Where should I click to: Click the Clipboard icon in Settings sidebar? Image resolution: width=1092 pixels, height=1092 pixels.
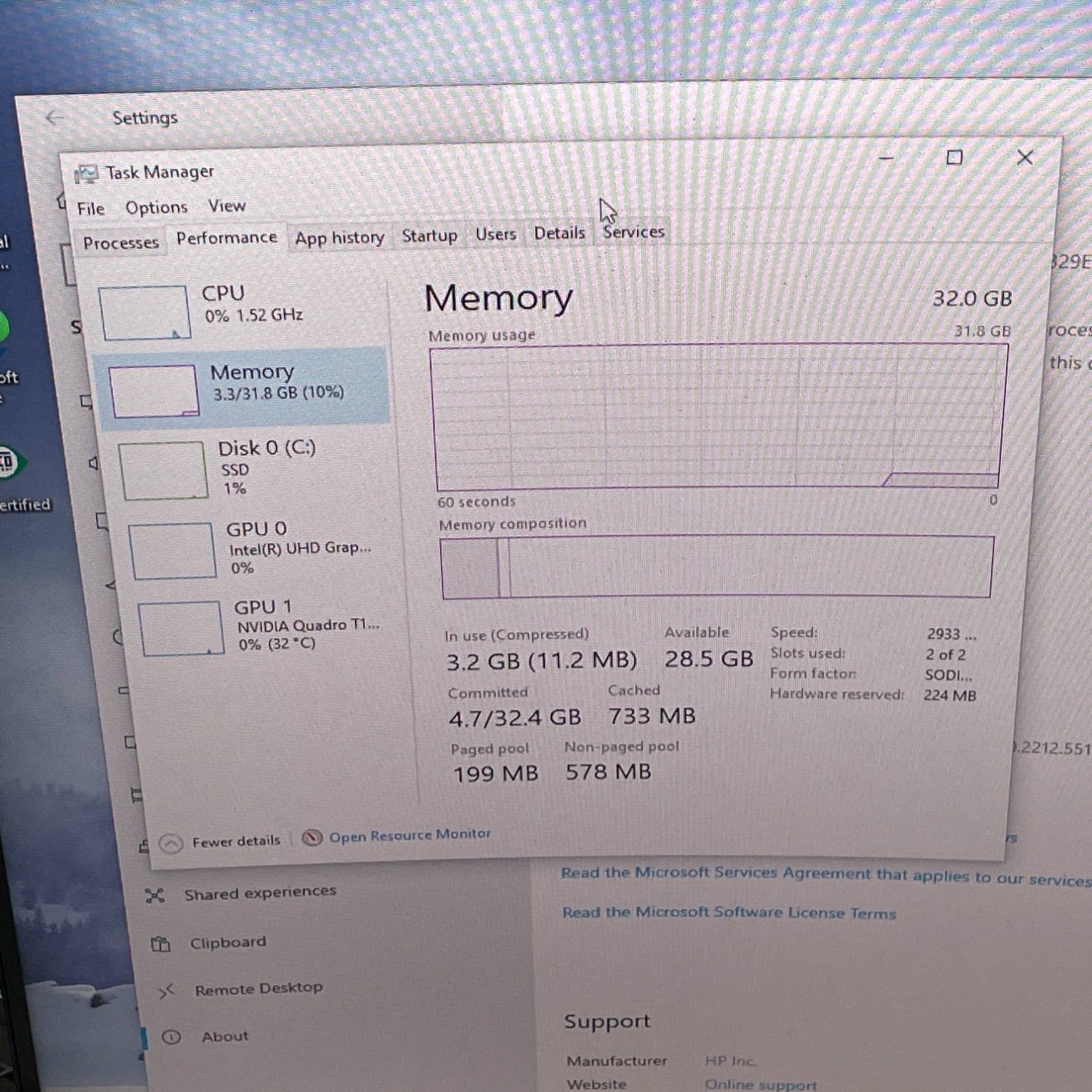(x=160, y=944)
